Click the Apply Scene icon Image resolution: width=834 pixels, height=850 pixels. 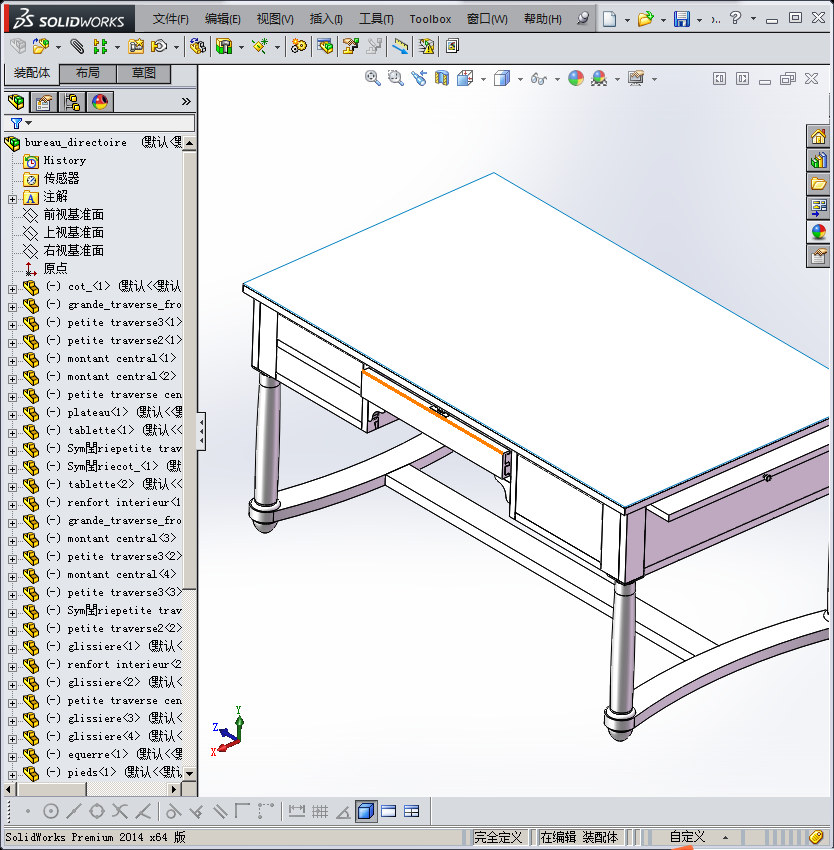tap(599, 79)
